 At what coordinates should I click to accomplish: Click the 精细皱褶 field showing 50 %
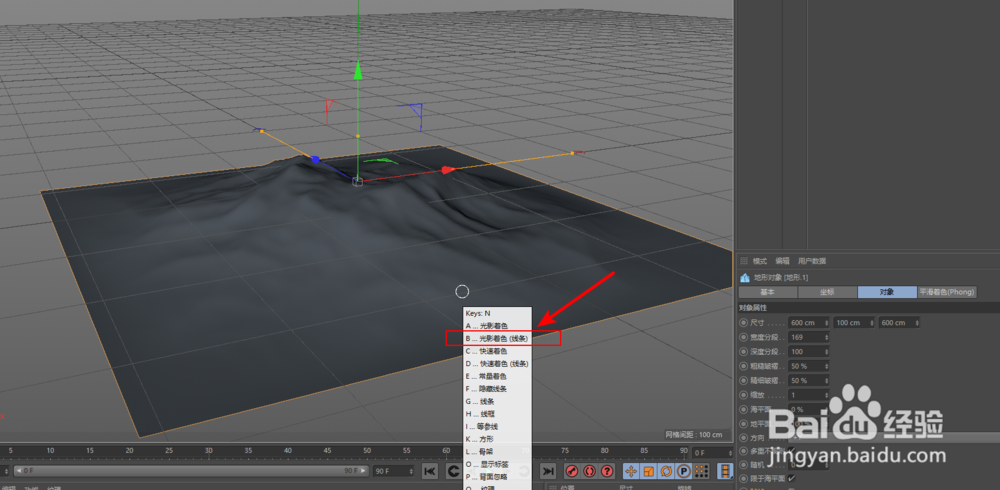(809, 380)
